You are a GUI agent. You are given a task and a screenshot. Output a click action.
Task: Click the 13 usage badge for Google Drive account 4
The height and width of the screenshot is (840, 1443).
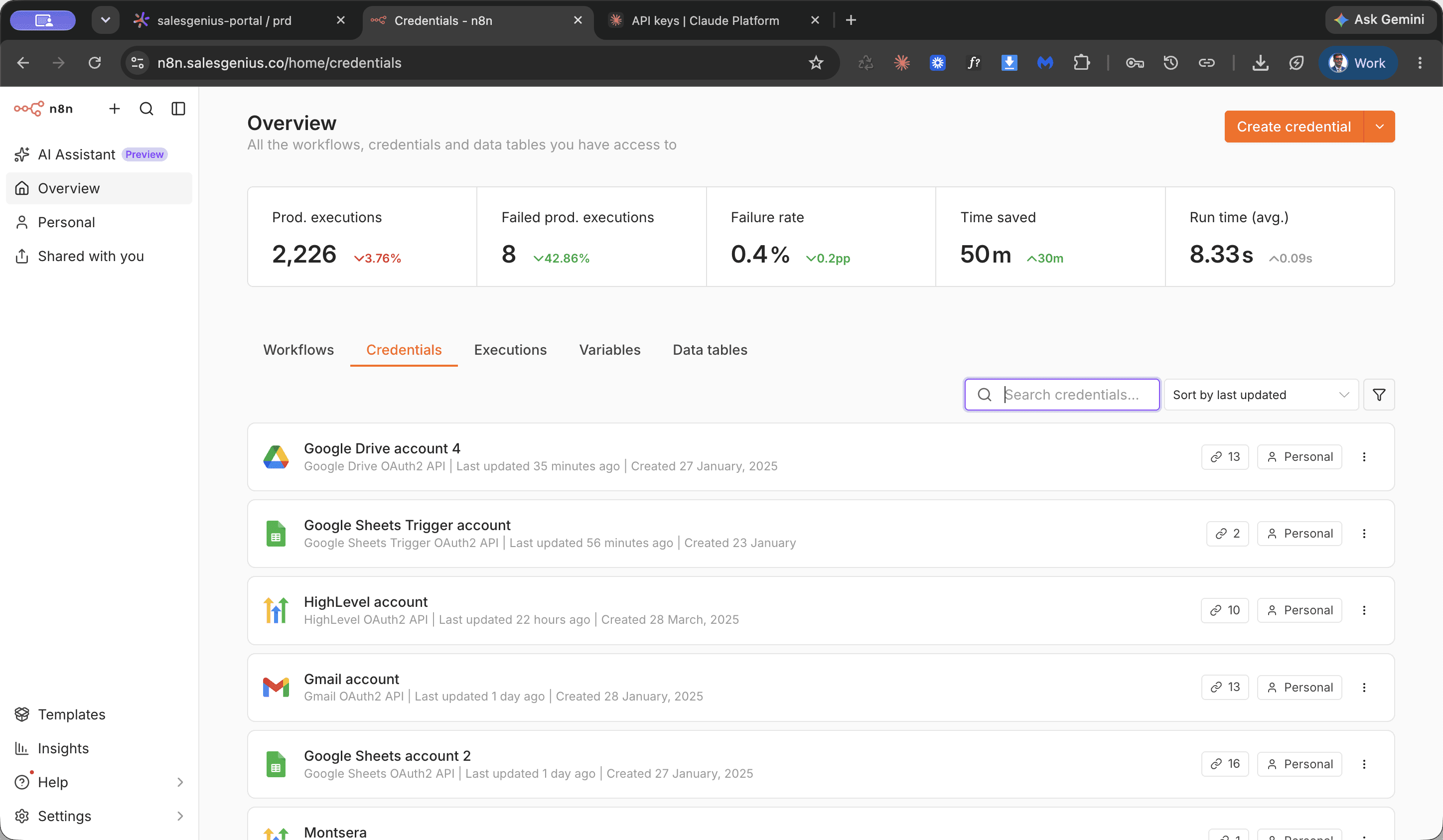pyautogui.click(x=1225, y=457)
